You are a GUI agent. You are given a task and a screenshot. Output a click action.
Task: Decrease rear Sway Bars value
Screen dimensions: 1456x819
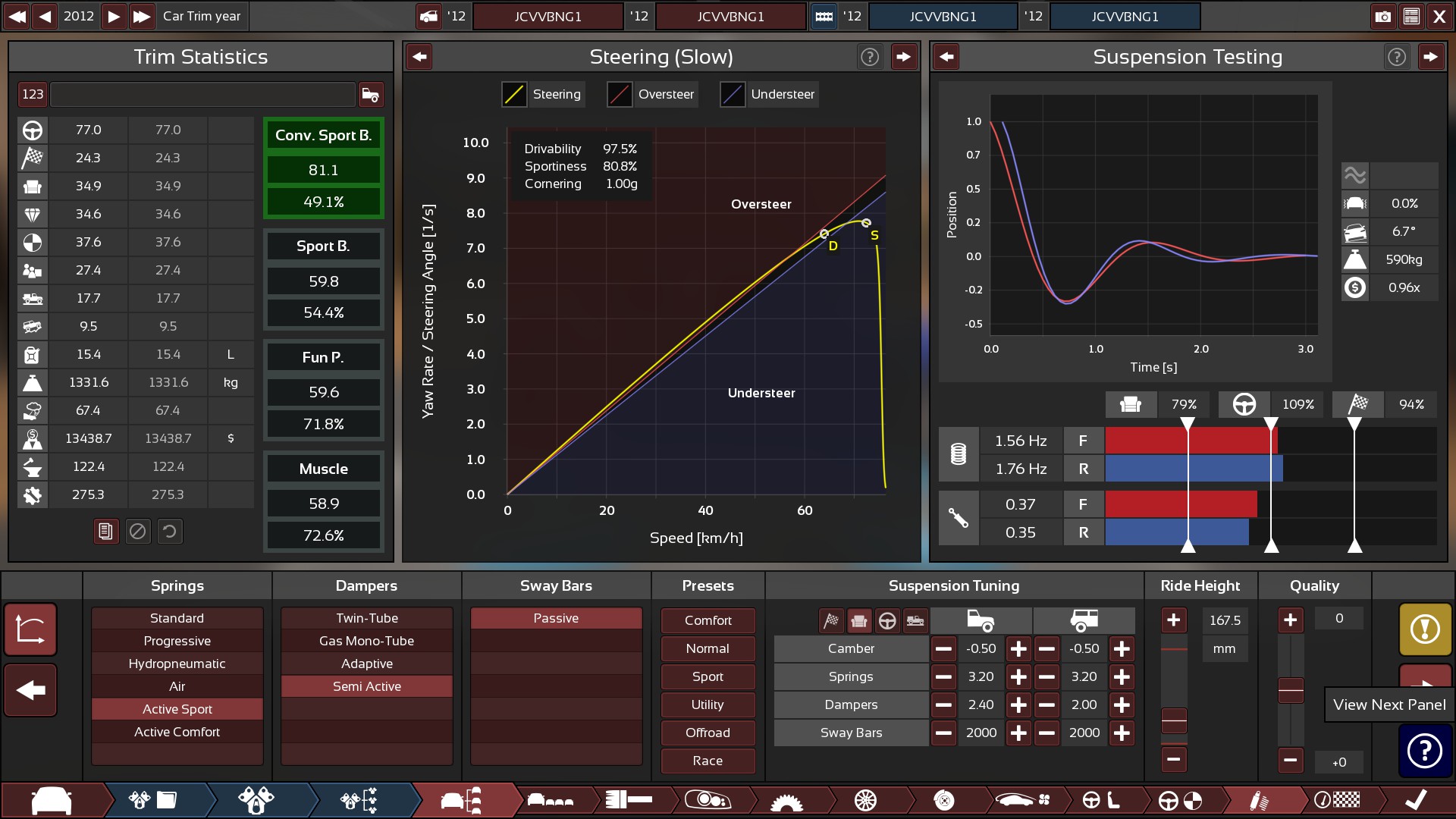pos(1046,733)
